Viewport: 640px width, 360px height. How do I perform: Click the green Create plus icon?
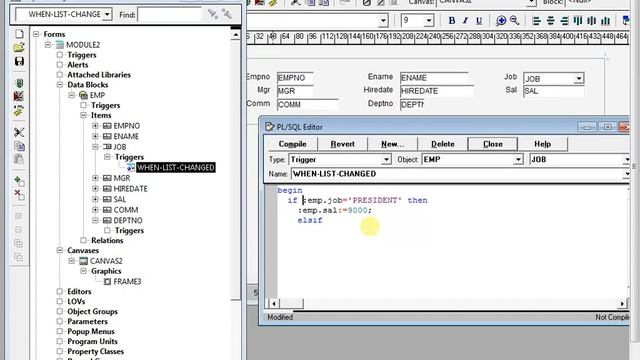tap(19, 181)
